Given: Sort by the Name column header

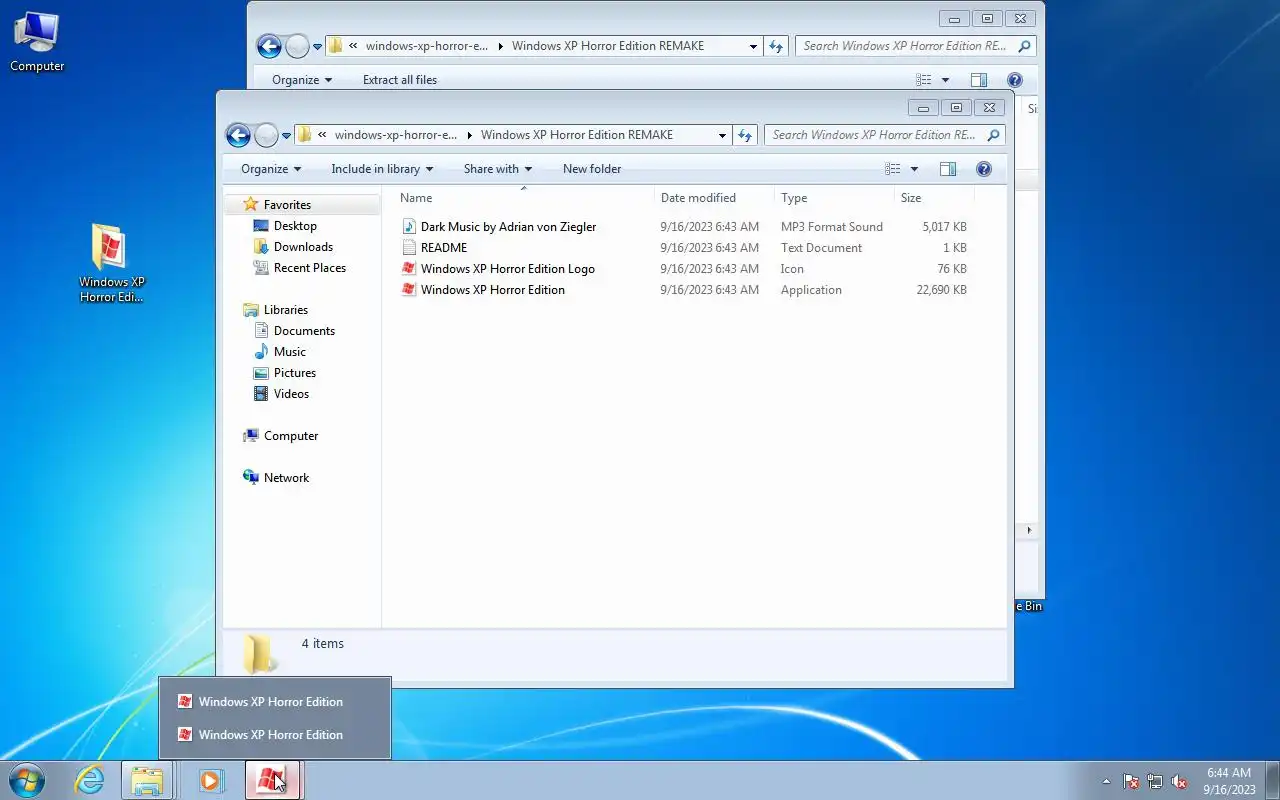Looking at the screenshot, I should 524,198.
